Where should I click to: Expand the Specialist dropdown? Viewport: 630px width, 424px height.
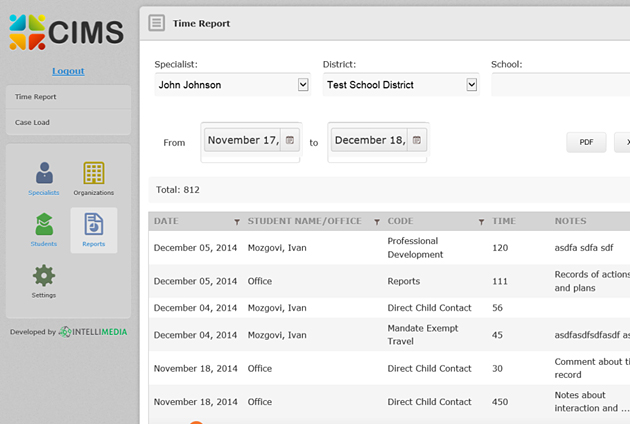tap(303, 85)
